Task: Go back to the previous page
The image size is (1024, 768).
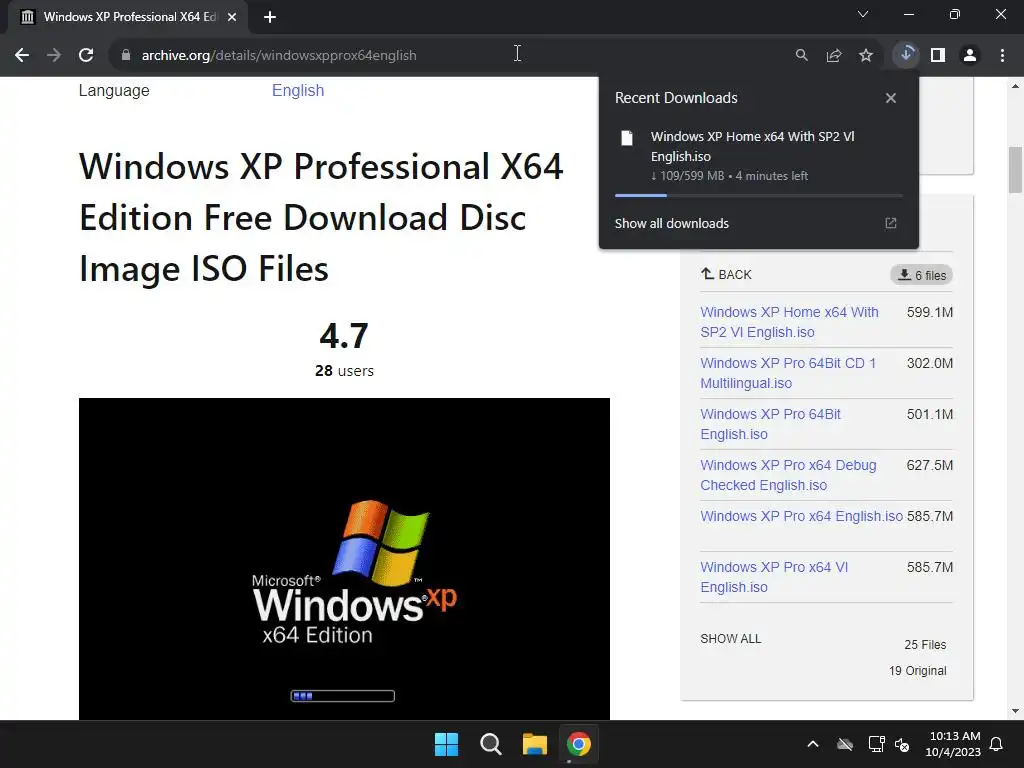Action: point(22,56)
